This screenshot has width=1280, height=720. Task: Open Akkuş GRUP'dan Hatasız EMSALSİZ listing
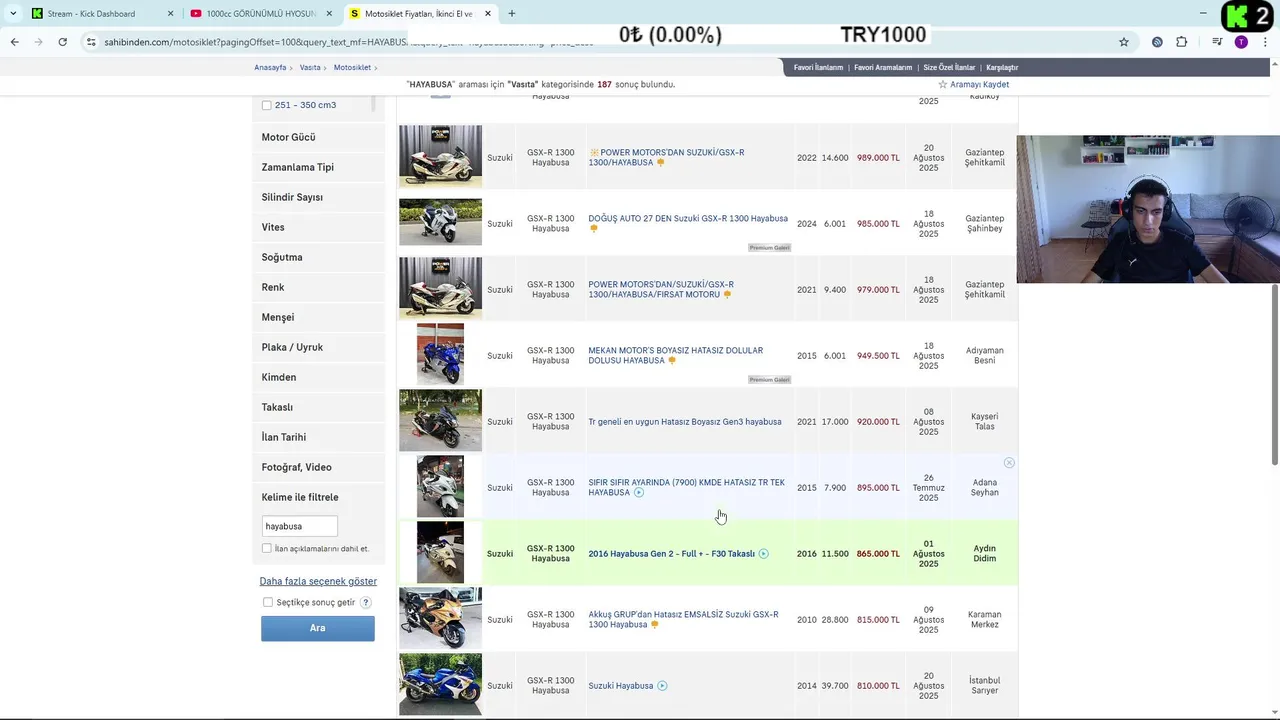pos(683,619)
